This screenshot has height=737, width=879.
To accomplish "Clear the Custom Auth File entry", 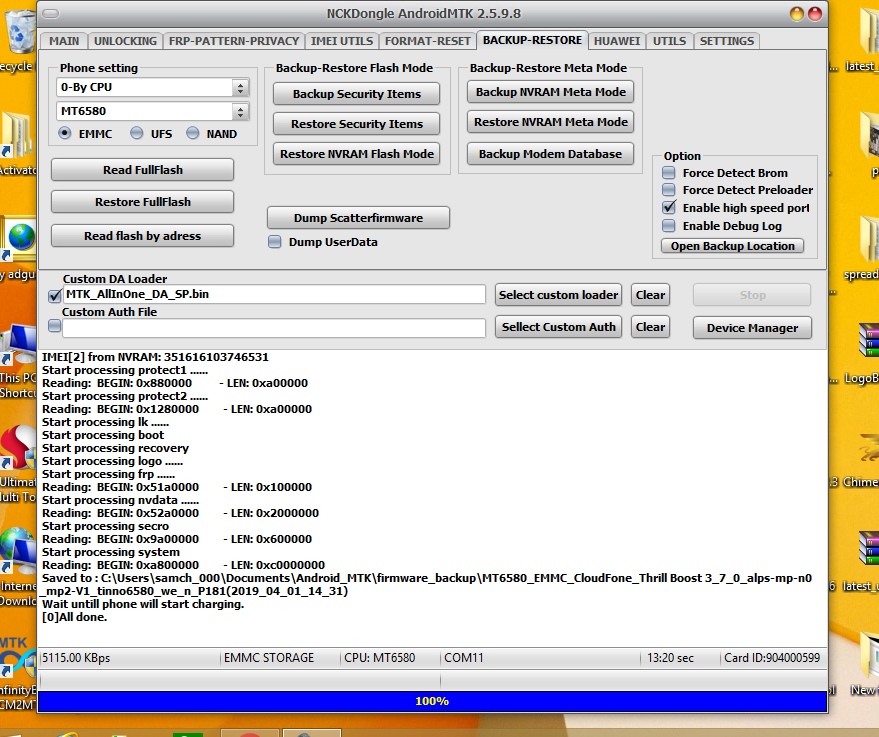I will 650,327.
